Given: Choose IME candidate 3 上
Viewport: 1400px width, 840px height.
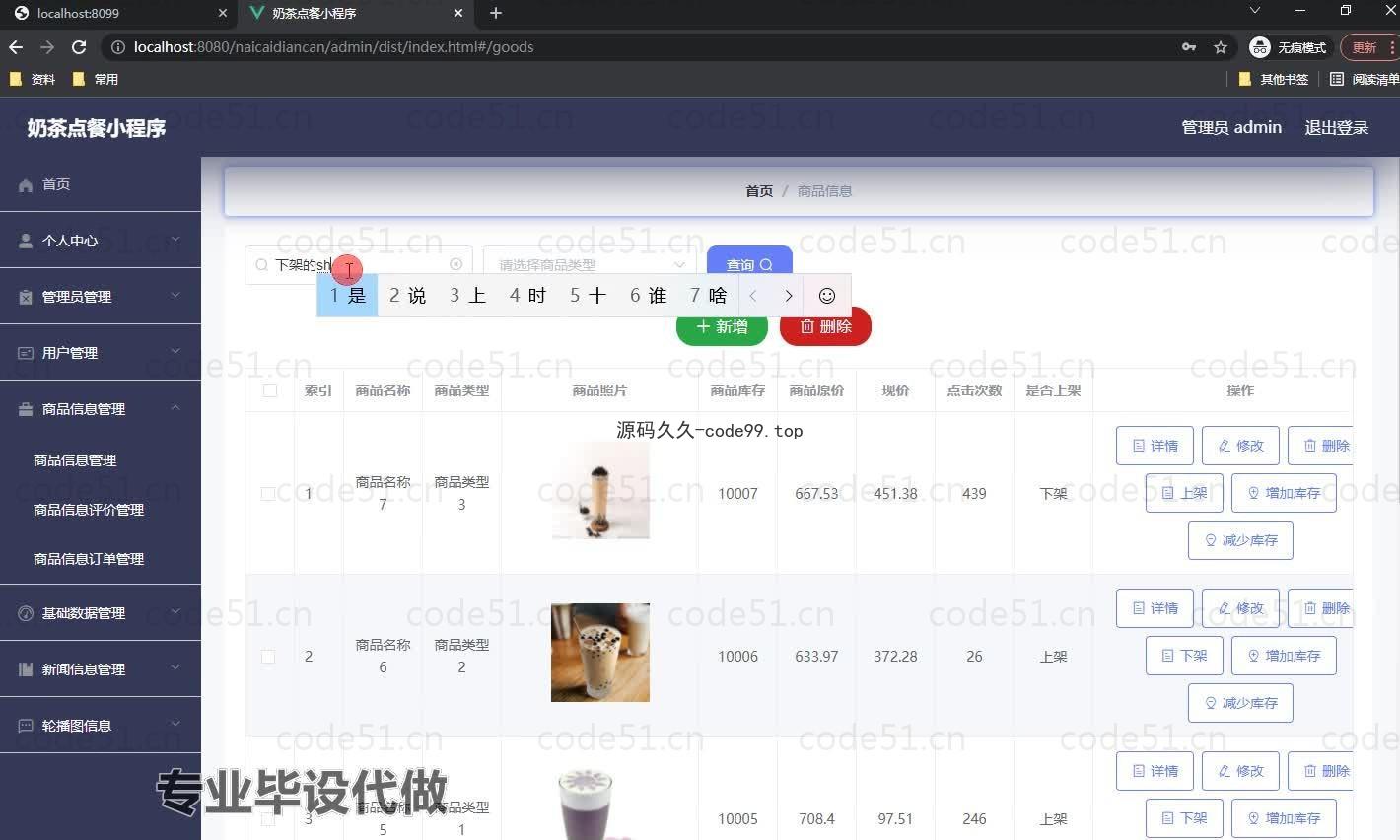Looking at the screenshot, I should [468, 296].
